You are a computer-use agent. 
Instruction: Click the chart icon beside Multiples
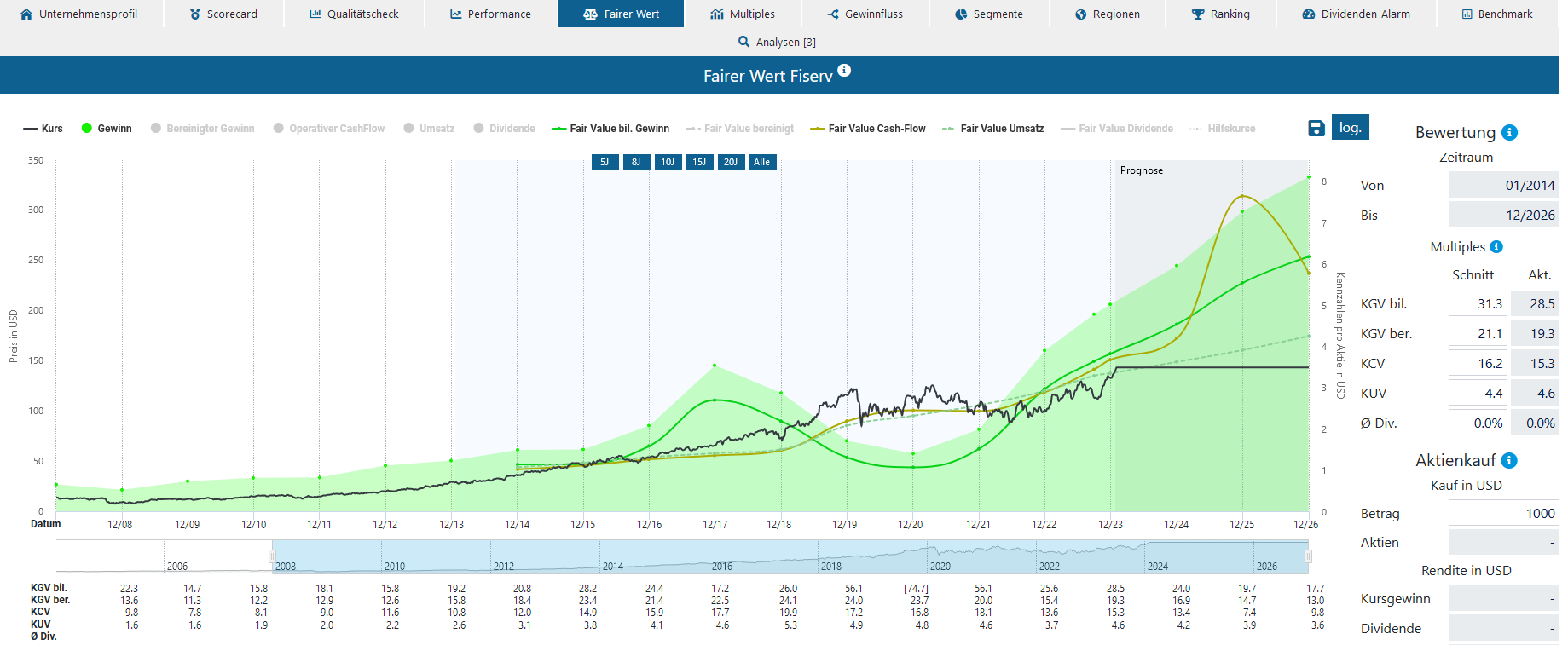tap(717, 14)
